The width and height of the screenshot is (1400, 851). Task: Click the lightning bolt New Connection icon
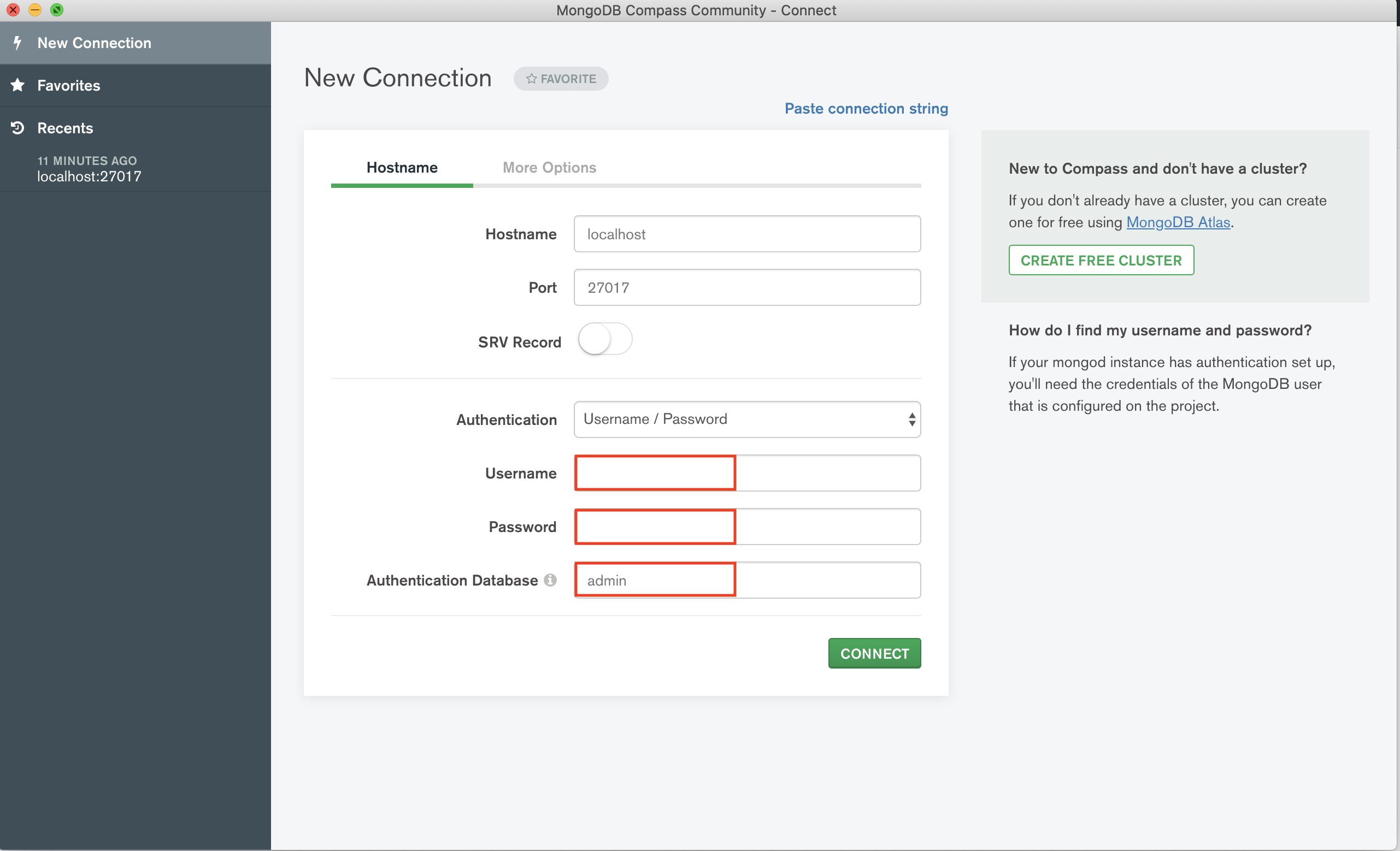click(17, 43)
